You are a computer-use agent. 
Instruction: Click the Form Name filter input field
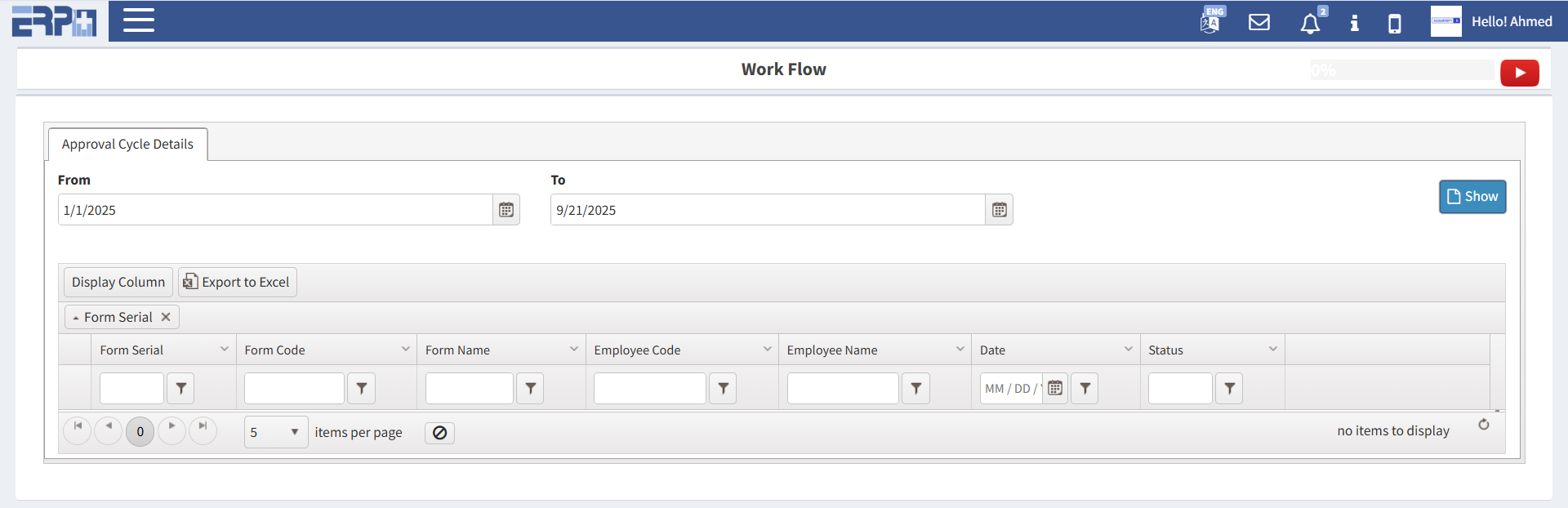tap(469, 389)
